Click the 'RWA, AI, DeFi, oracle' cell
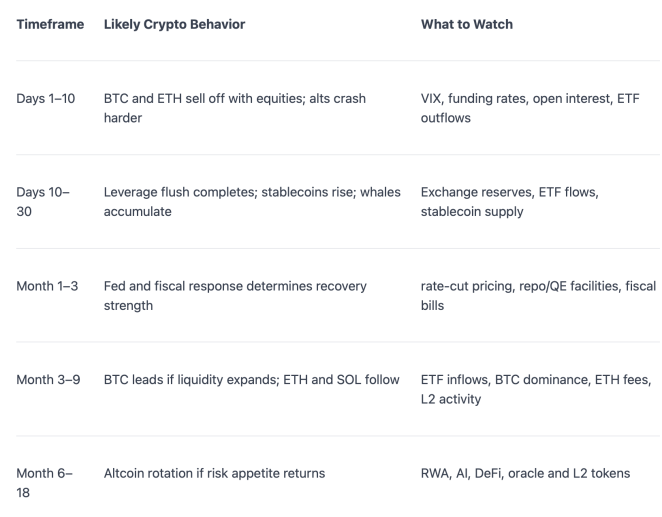The image size is (662, 517). [525, 474]
